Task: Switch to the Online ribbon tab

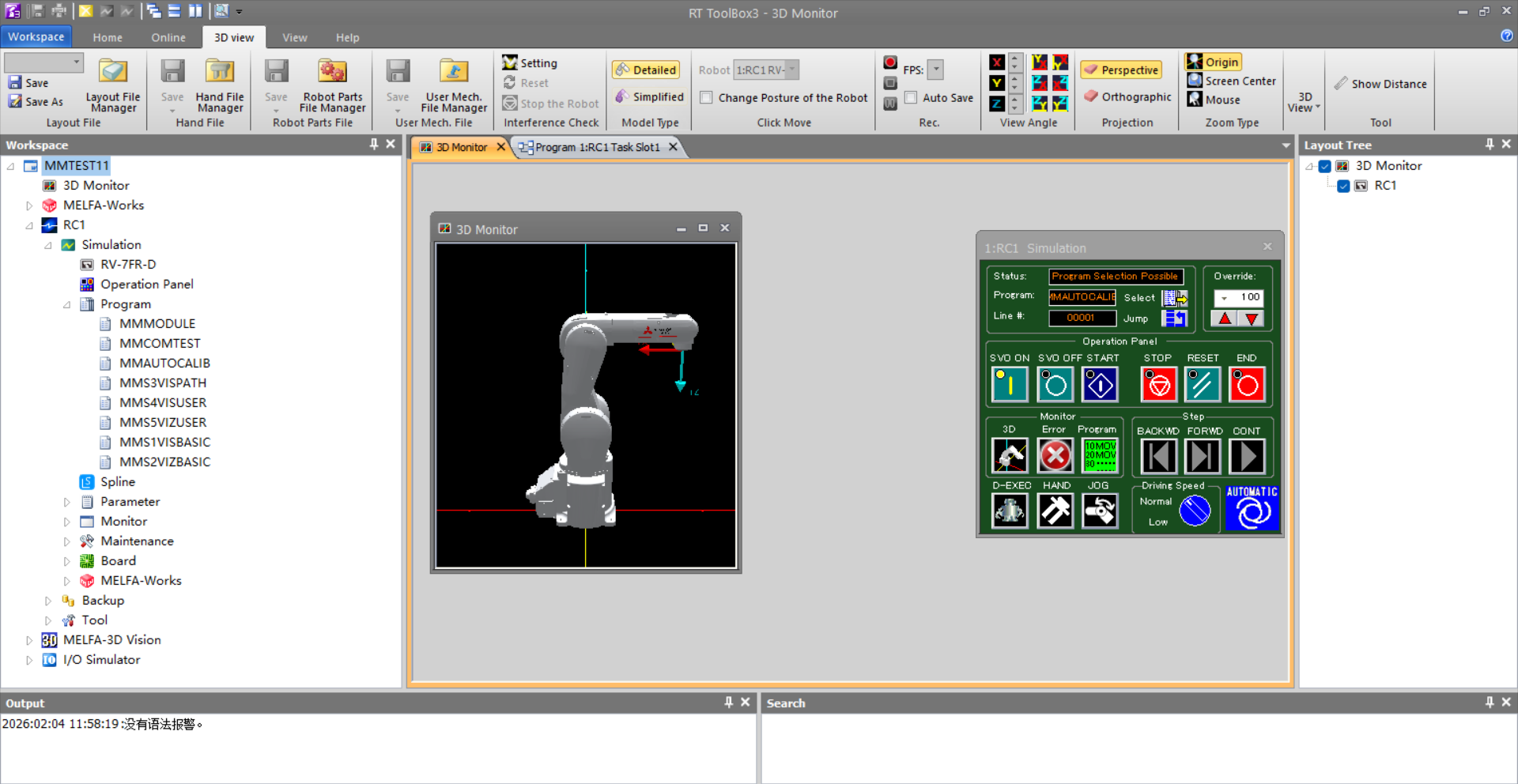Action: [x=168, y=37]
